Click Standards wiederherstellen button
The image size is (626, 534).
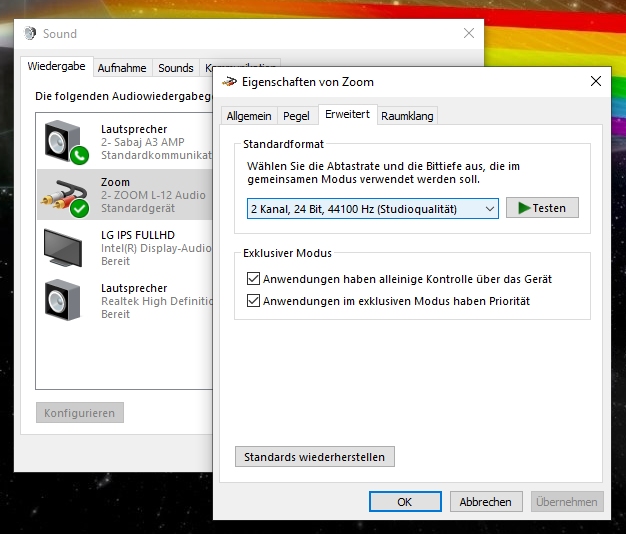[x=315, y=457]
